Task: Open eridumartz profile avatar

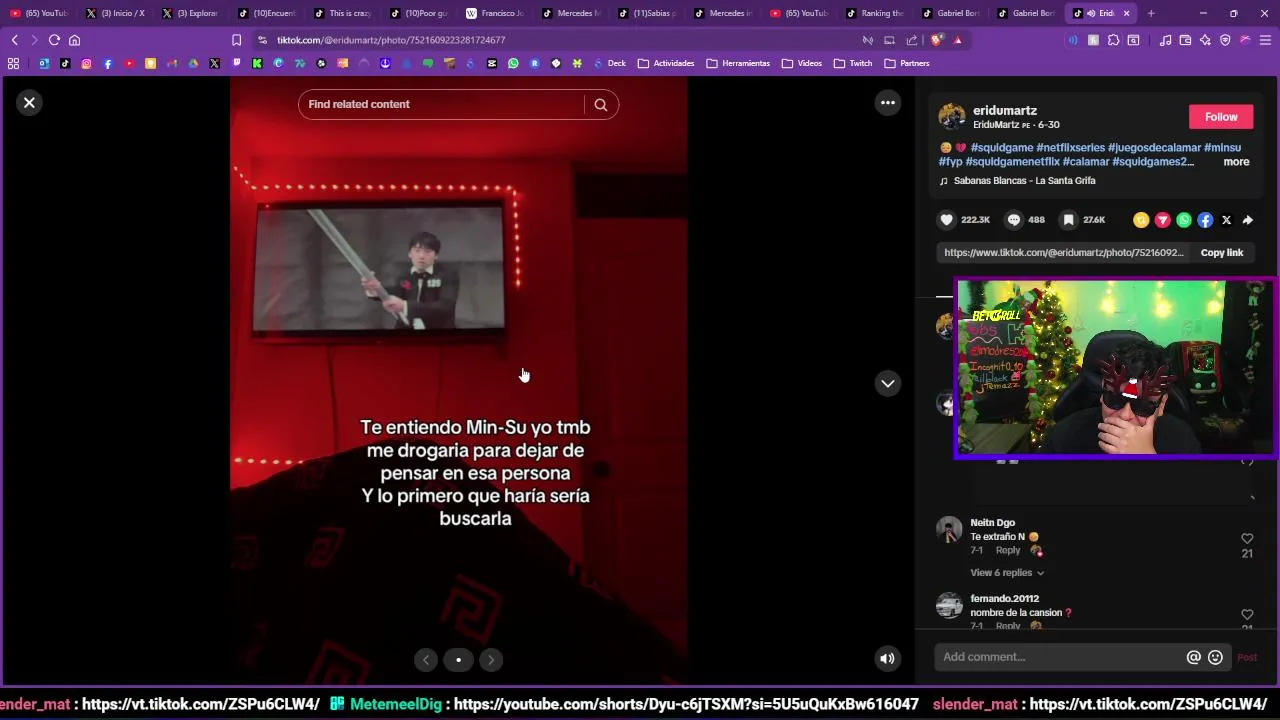Action: point(952,116)
